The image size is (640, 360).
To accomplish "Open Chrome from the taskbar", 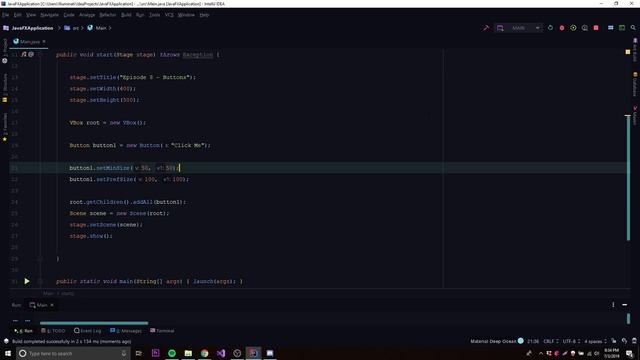I will [204, 353].
